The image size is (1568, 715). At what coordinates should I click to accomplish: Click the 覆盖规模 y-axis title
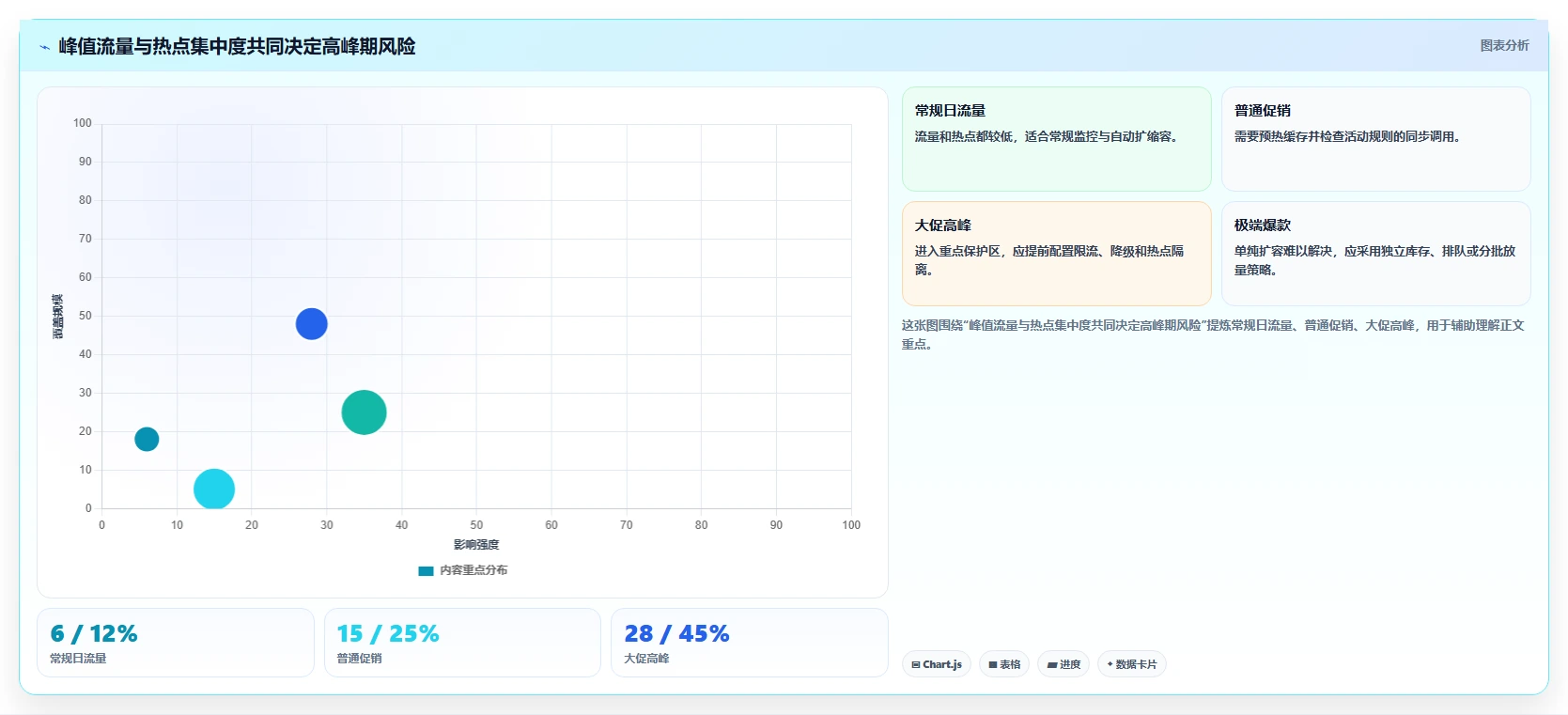tap(58, 317)
